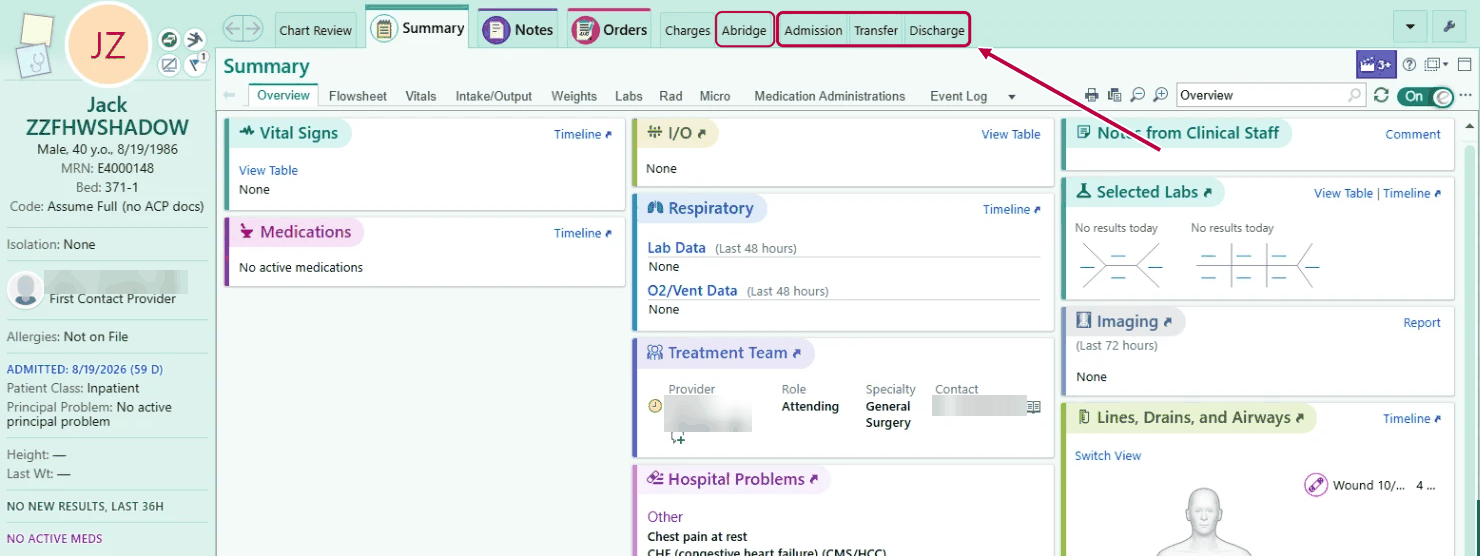The image size is (1480, 556).
Task: Open the Transfer navigator tab
Action: pyautogui.click(x=876, y=30)
